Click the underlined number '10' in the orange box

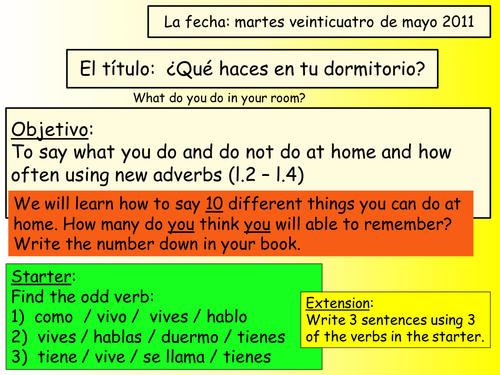(x=214, y=203)
